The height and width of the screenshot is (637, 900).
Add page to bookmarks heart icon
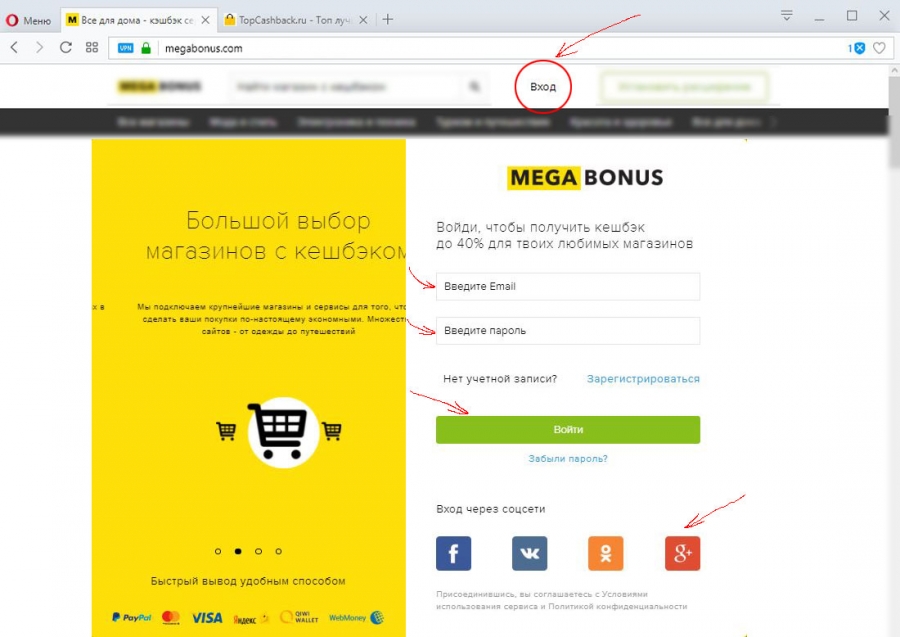879,48
